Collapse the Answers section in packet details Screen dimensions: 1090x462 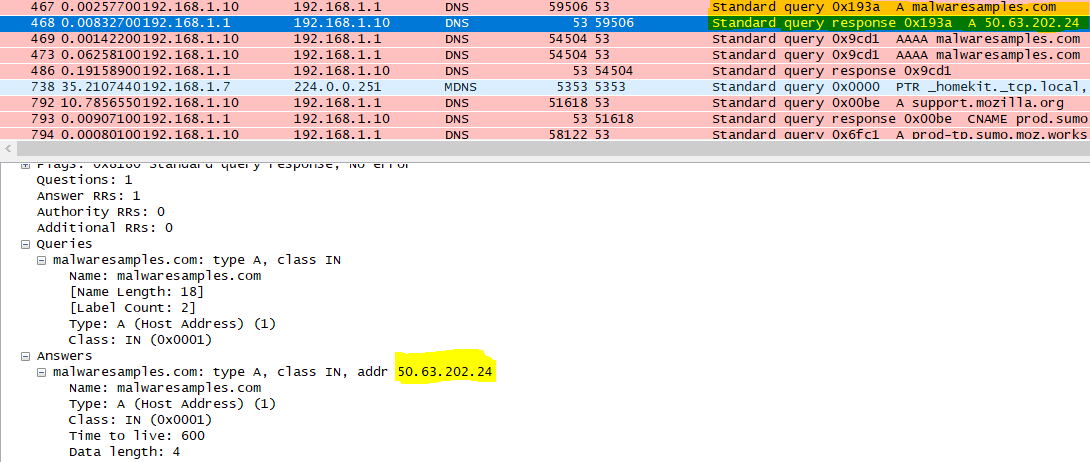tap(26, 356)
